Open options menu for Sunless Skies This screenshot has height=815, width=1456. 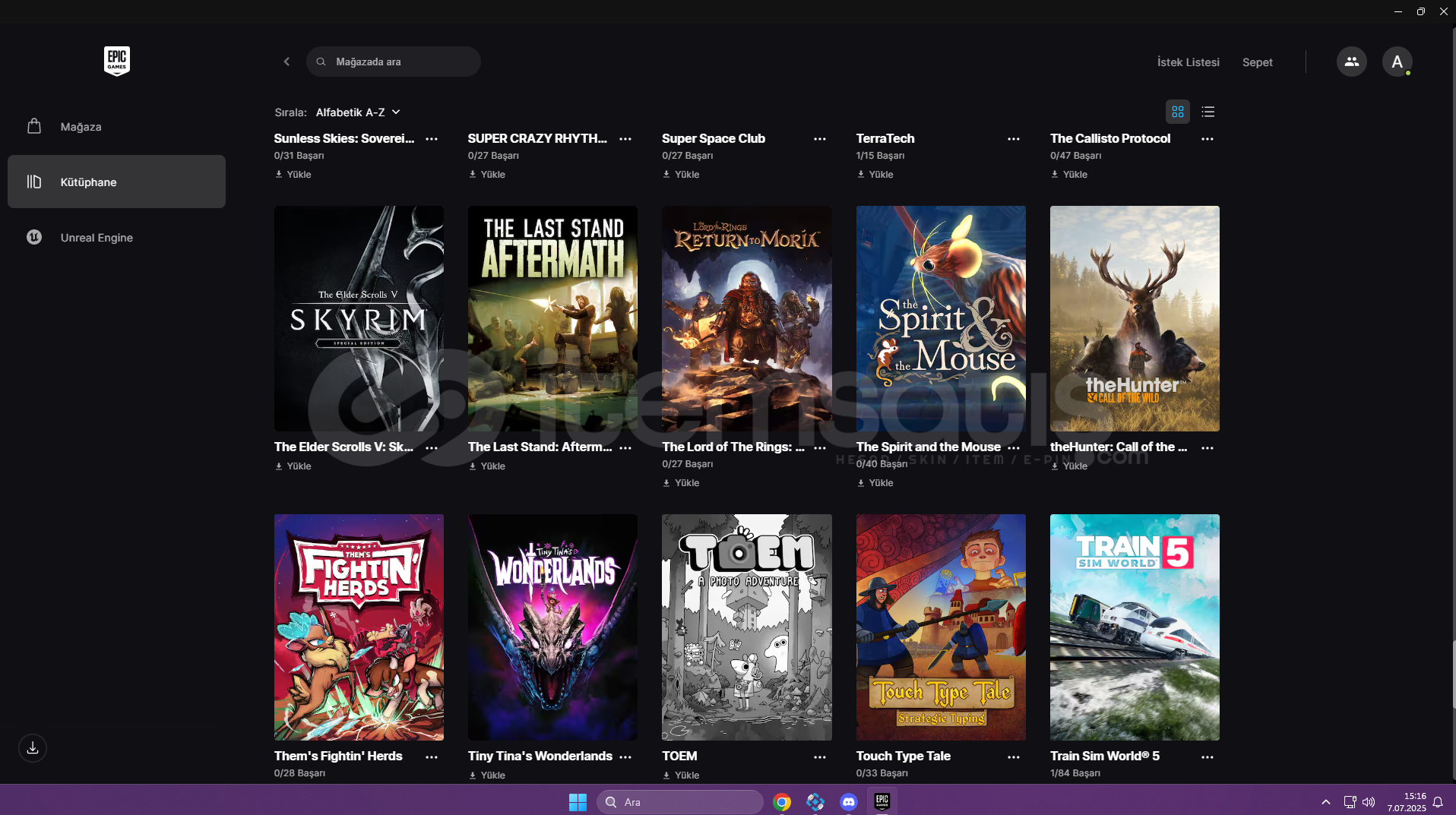pos(432,139)
